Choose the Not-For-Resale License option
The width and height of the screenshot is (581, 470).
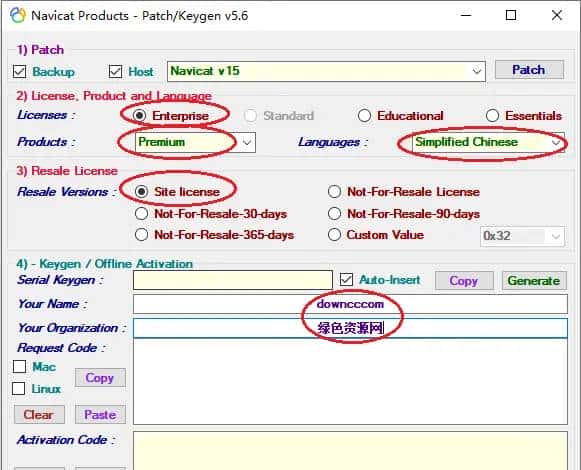334,192
